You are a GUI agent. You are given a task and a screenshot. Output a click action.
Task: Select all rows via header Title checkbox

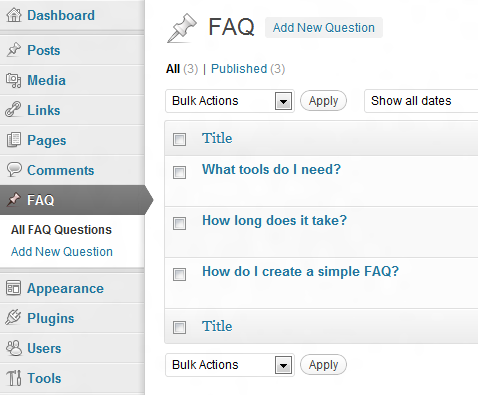coord(179,139)
